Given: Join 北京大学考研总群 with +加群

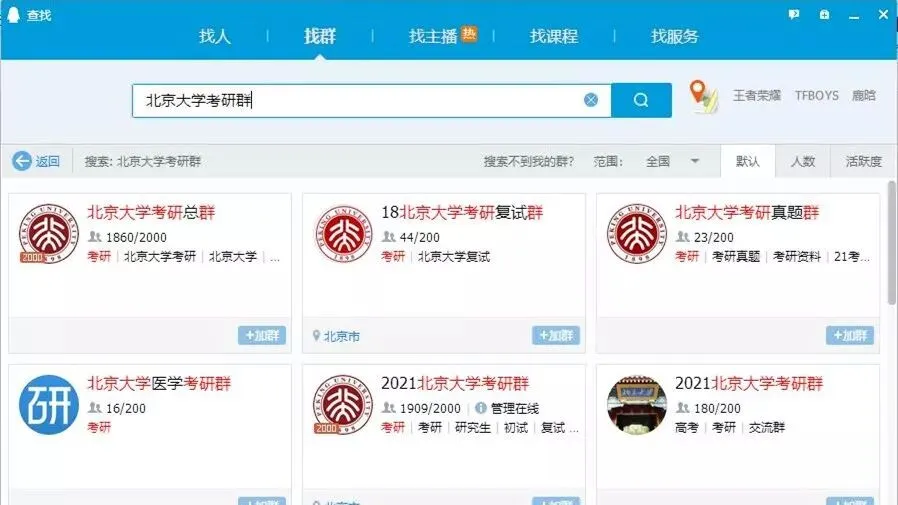Looking at the screenshot, I should click(x=262, y=336).
